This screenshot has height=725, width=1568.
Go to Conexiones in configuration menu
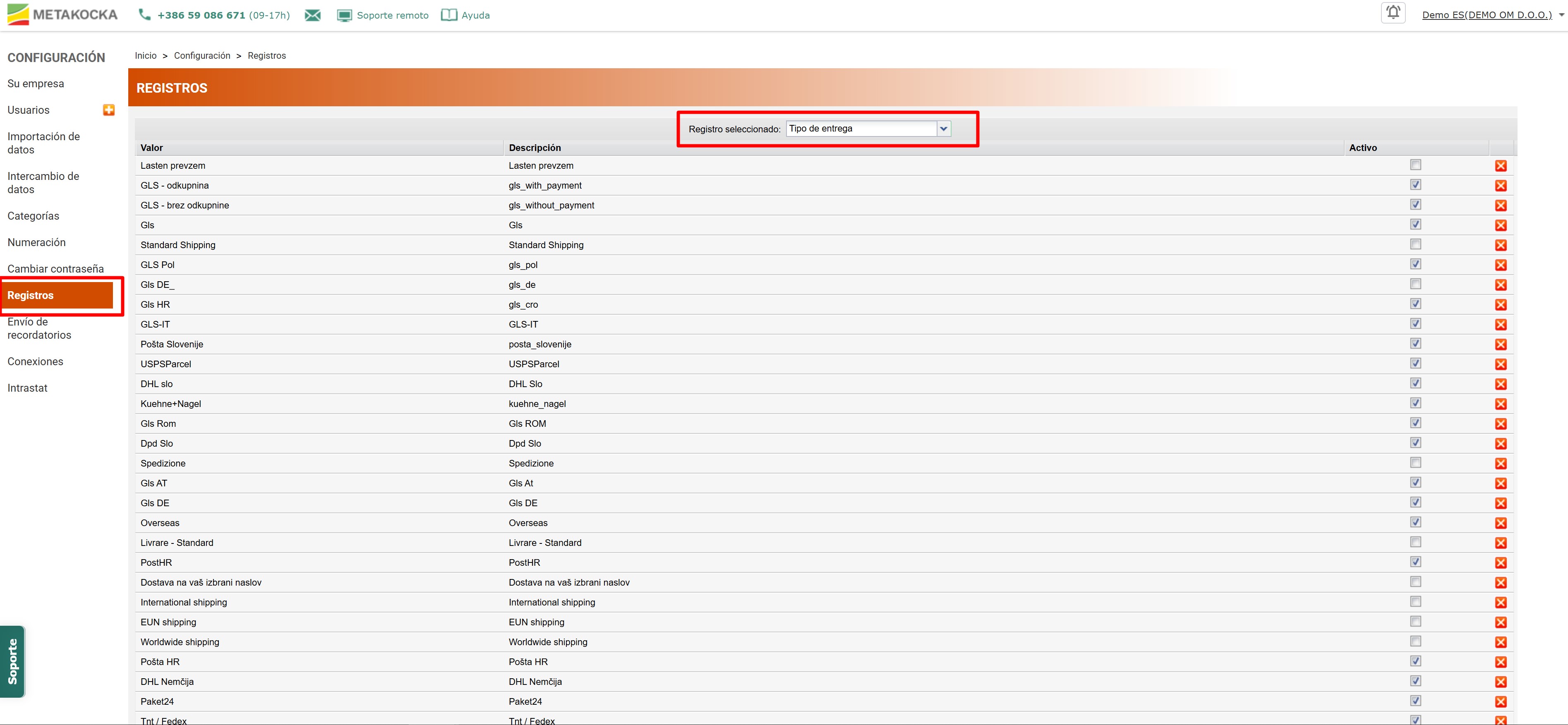pos(35,361)
